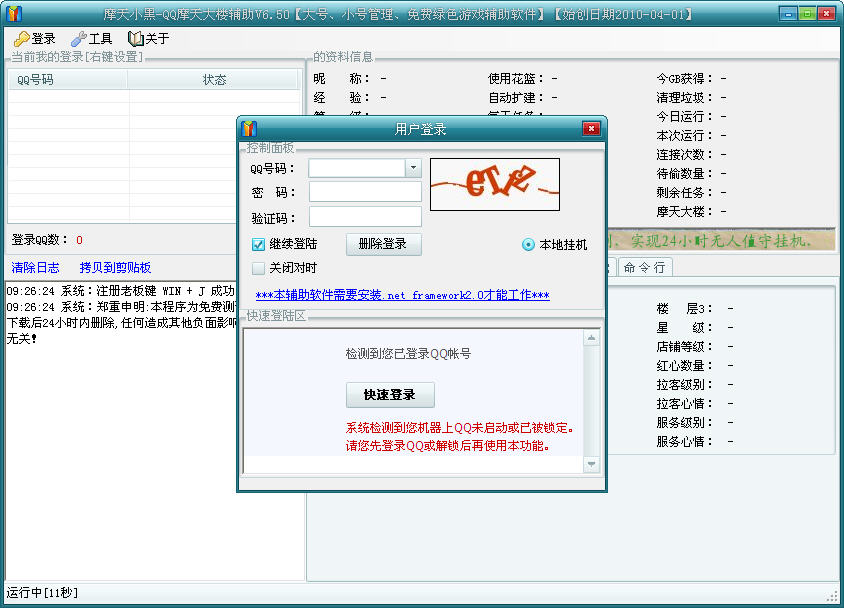Close the main application window

(x=826, y=14)
